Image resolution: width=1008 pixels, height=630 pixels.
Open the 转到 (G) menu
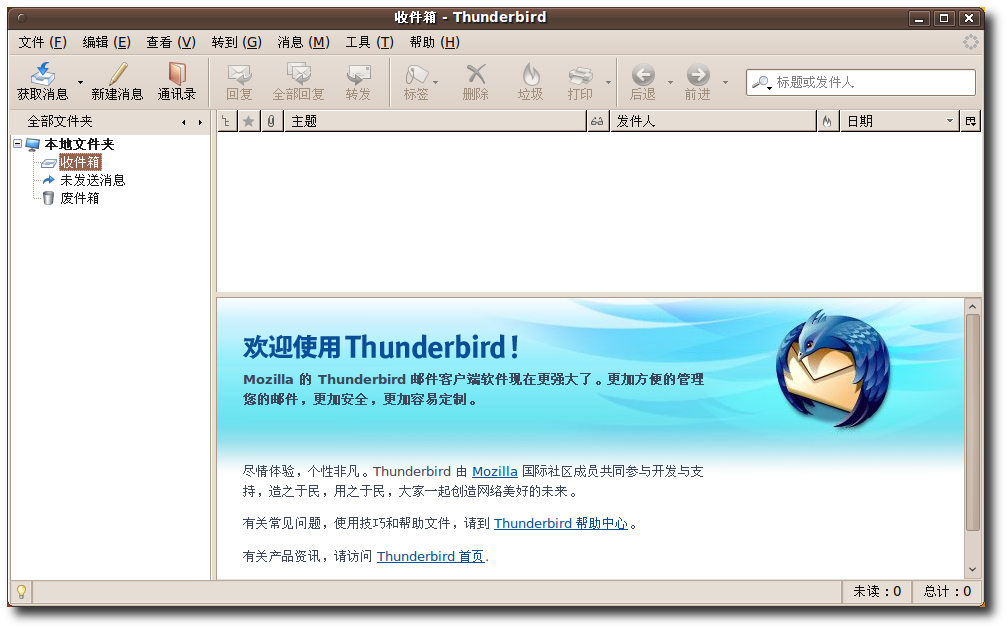tap(236, 42)
